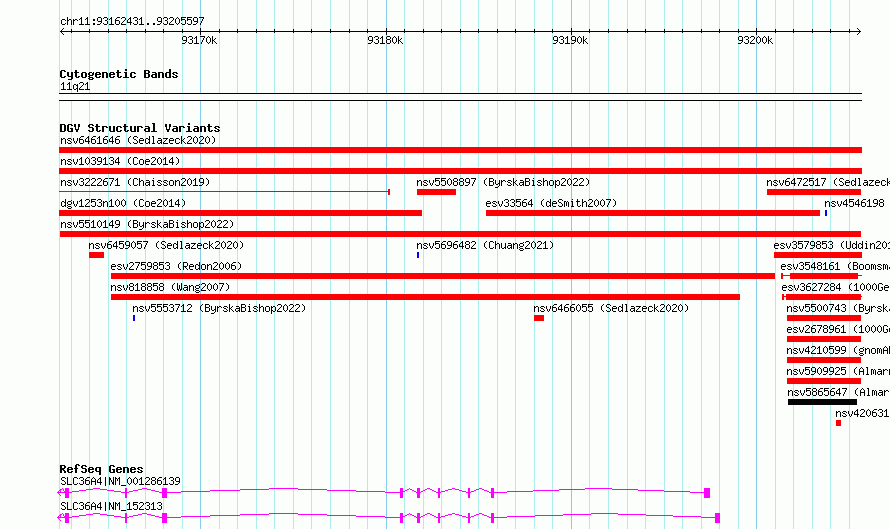Open the esv33564 (deSmith2007) label

point(551,203)
